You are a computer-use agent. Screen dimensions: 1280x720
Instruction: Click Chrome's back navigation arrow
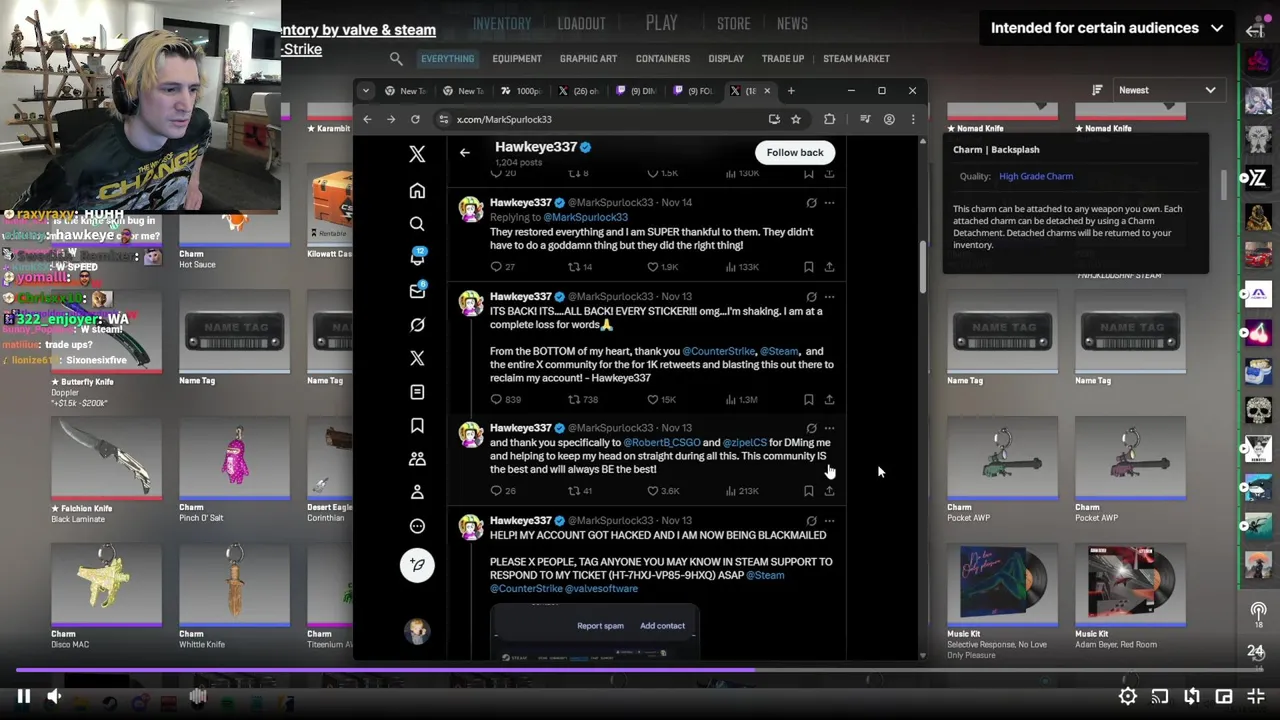367,119
